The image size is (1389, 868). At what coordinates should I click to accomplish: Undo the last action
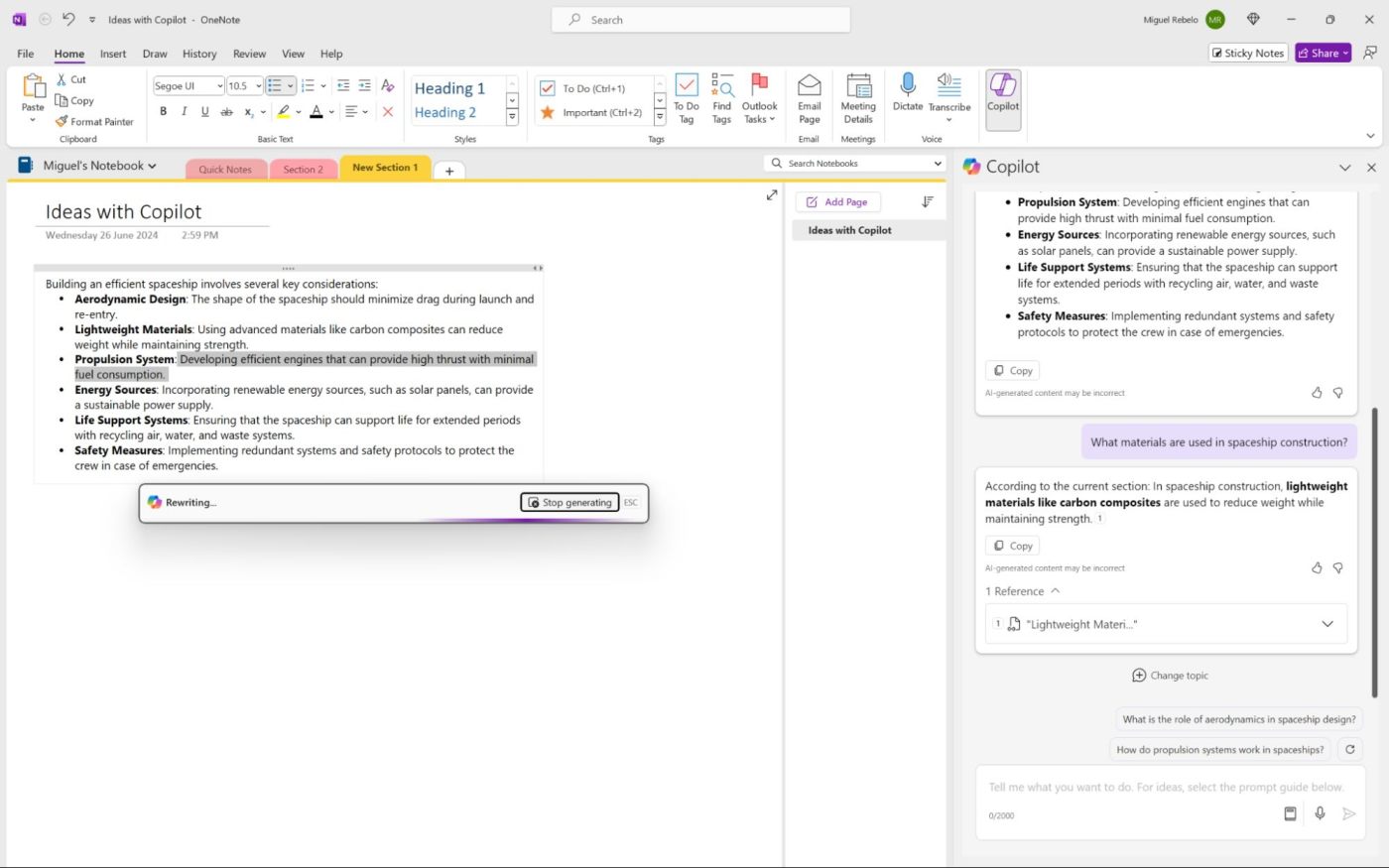click(x=68, y=19)
